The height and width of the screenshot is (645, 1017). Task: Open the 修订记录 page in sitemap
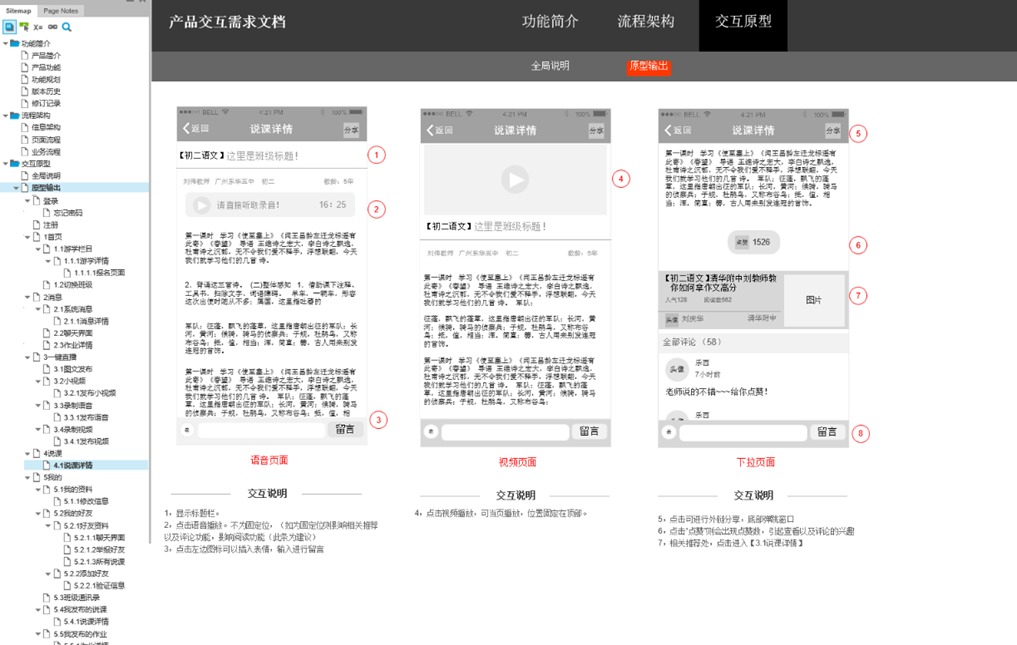coord(45,103)
